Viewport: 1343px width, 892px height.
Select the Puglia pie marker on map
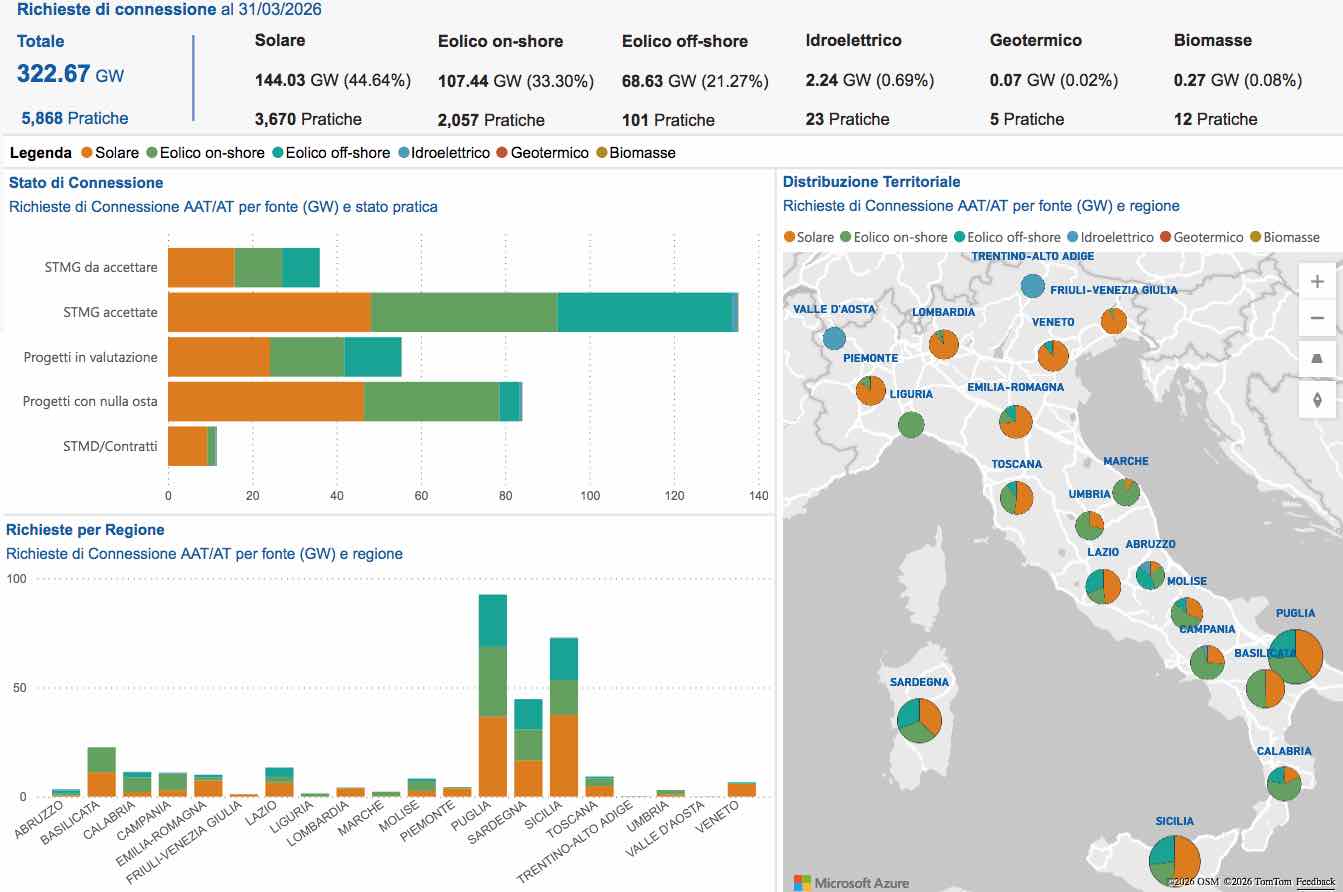tap(1295, 656)
